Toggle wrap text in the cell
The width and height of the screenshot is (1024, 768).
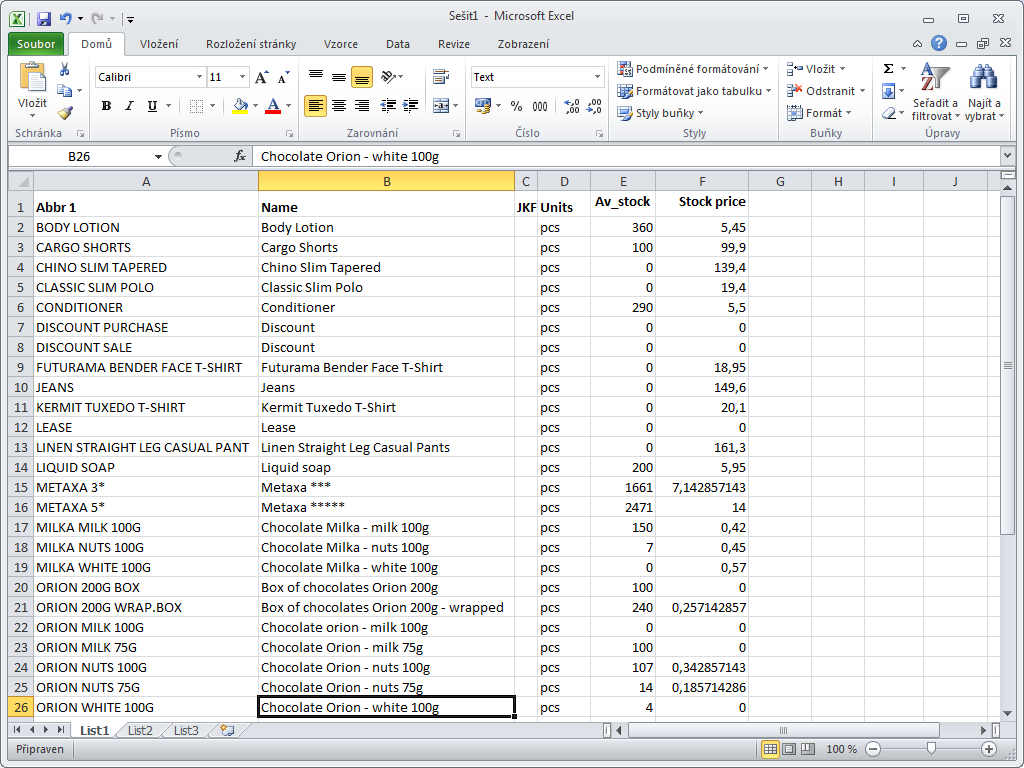click(441, 77)
